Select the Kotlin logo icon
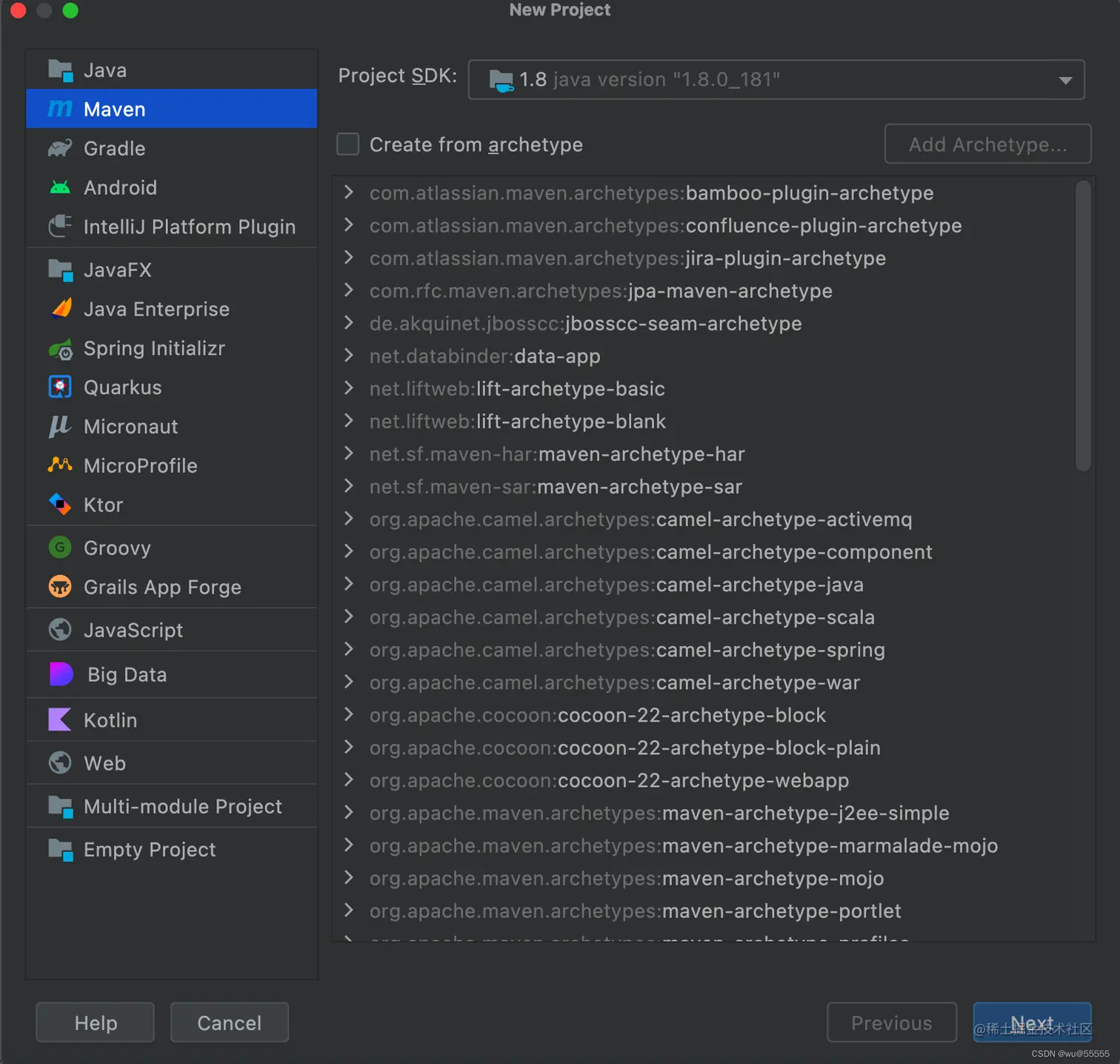This screenshot has height=1064, width=1120. (60, 719)
